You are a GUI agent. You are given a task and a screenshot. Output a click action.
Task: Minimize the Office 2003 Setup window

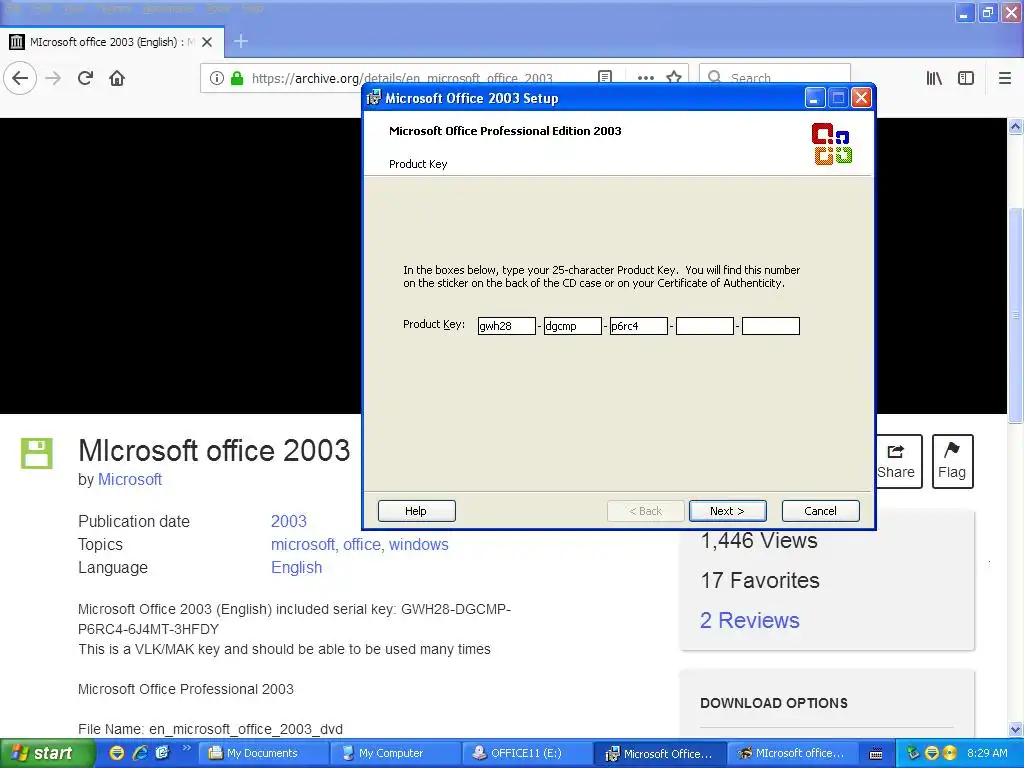(x=814, y=98)
